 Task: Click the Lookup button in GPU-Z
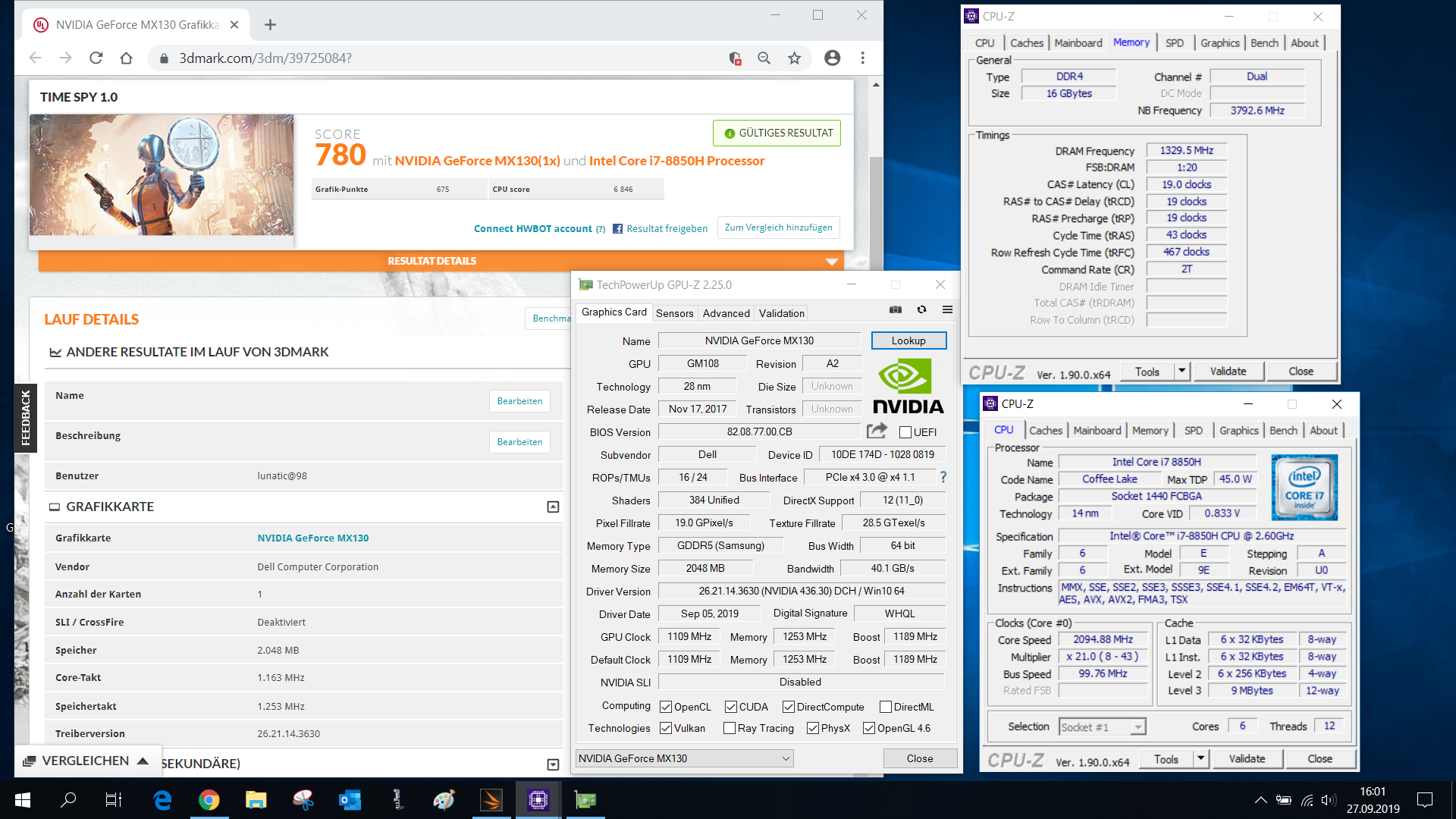908,340
